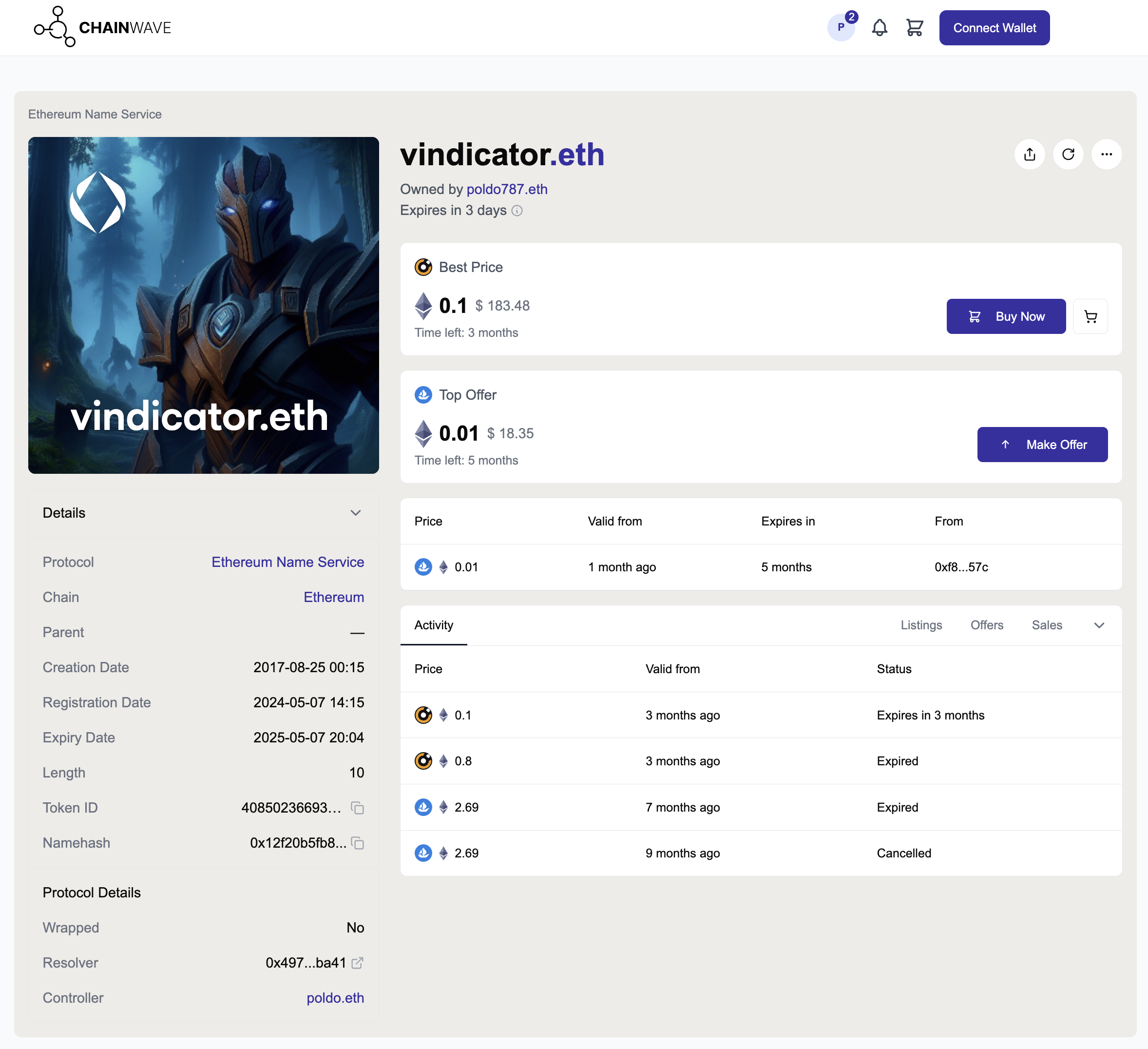This screenshot has height=1049, width=1148.
Task: Switch to the Offers tab
Action: [x=987, y=625]
